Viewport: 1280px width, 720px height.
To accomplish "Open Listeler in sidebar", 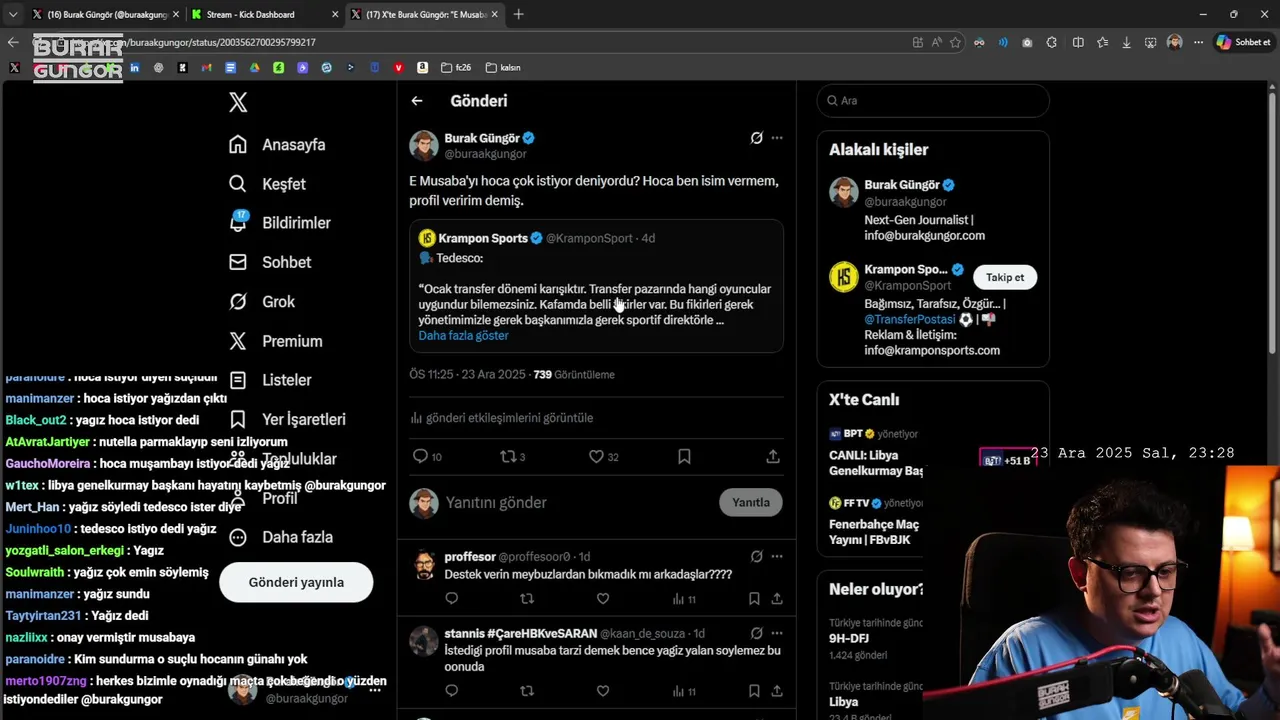I will [x=270, y=380].
